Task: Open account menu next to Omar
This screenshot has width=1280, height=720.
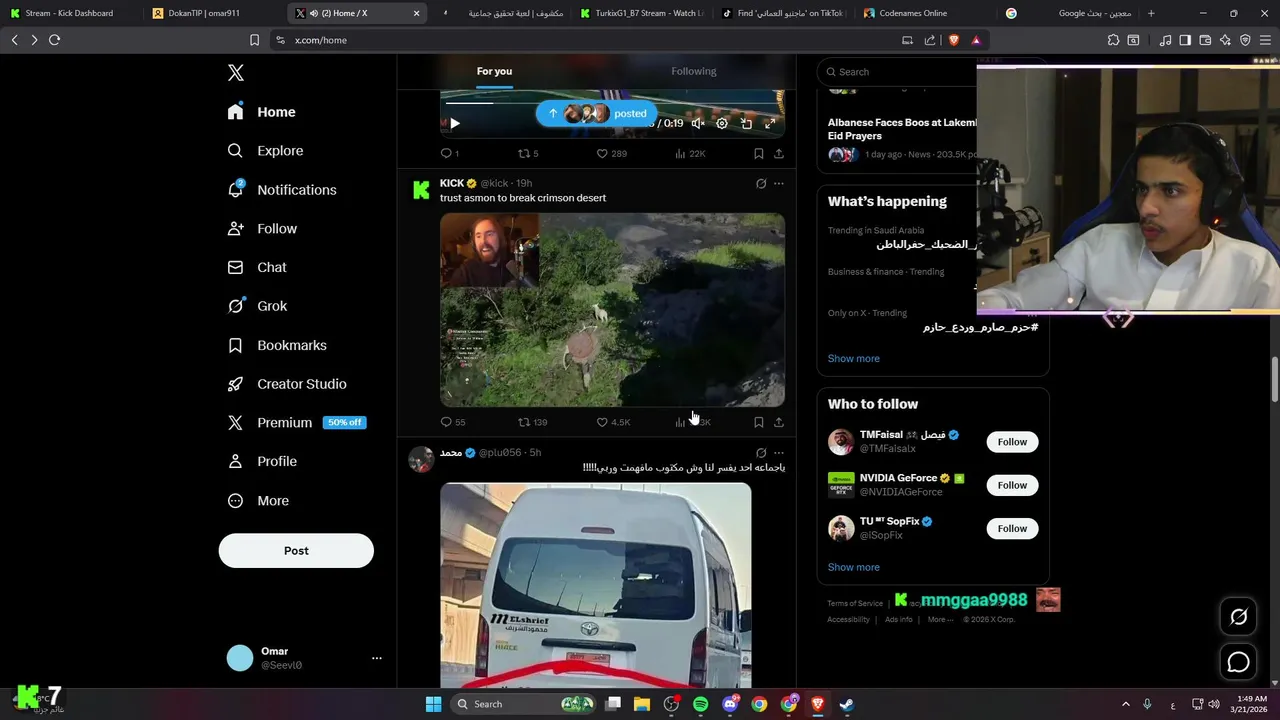Action: point(377,658)
